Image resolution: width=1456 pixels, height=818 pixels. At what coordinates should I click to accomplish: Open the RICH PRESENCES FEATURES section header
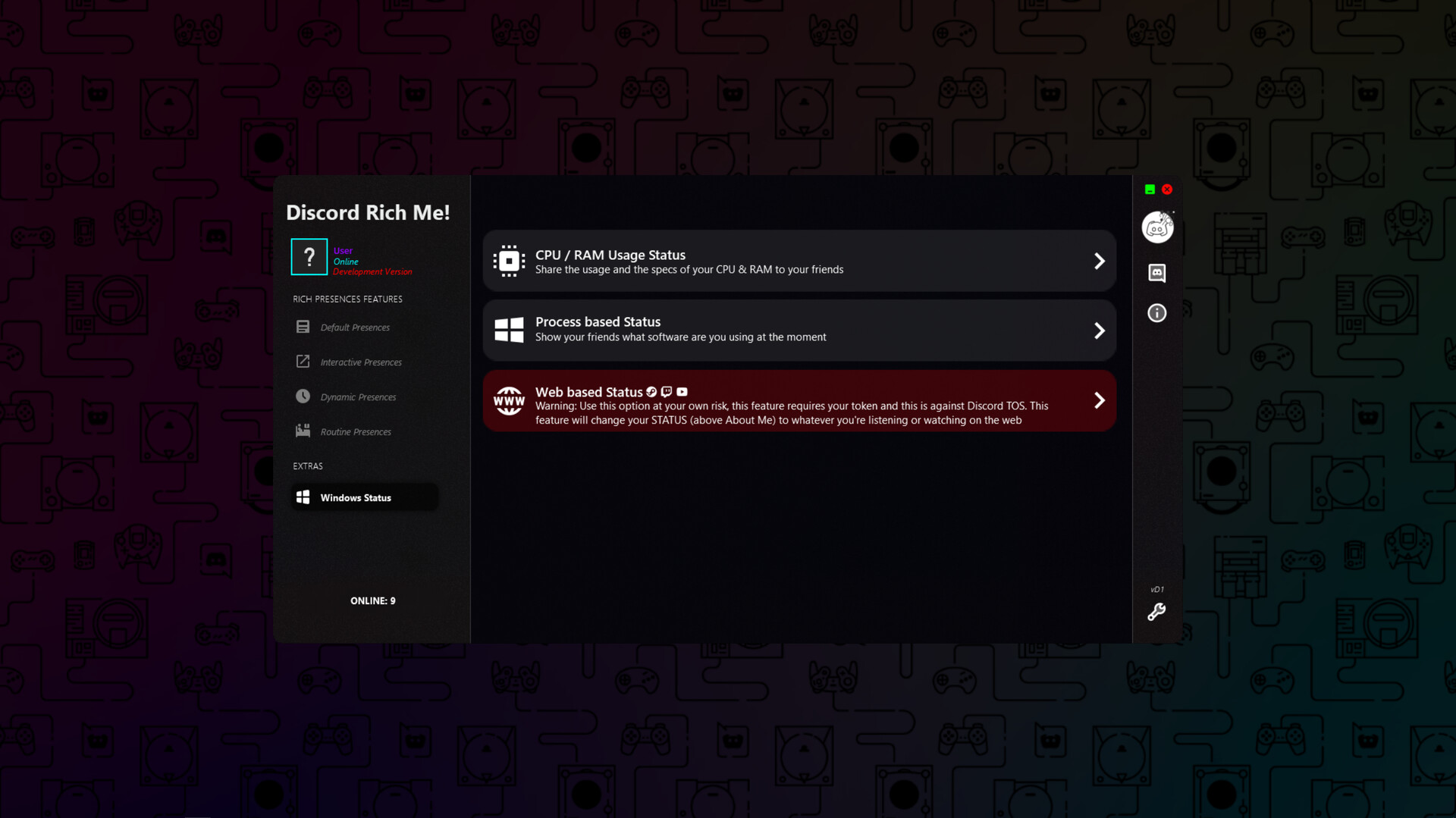[x=347, y=299]
